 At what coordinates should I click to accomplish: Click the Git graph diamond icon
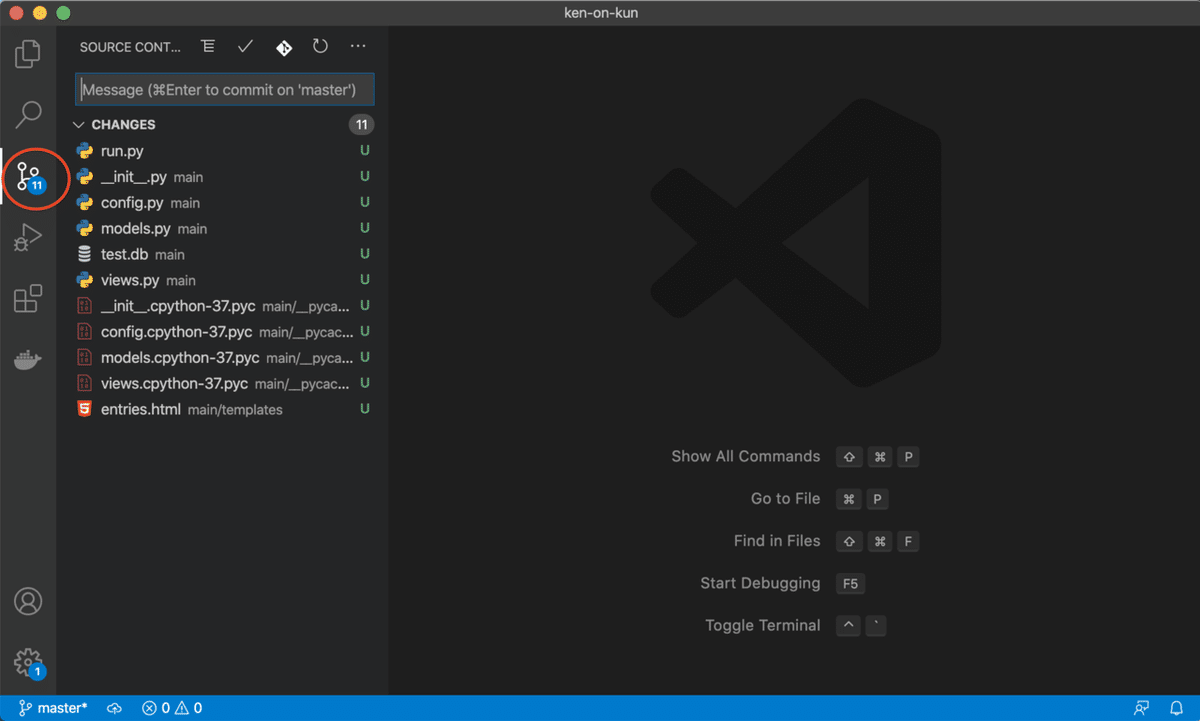coord(284,47)
